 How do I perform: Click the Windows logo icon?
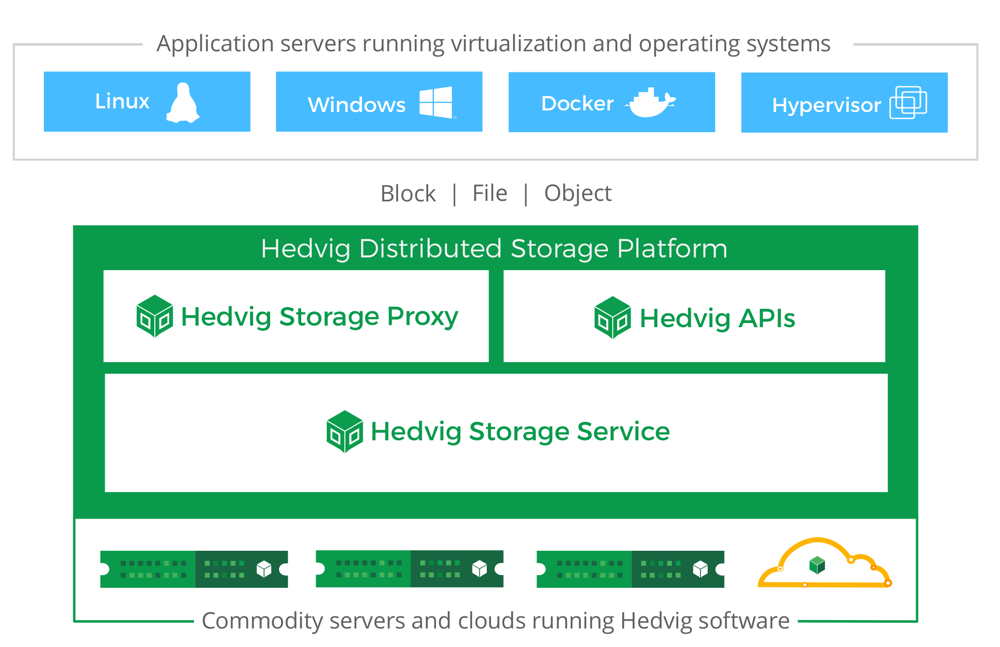point(436,102)
